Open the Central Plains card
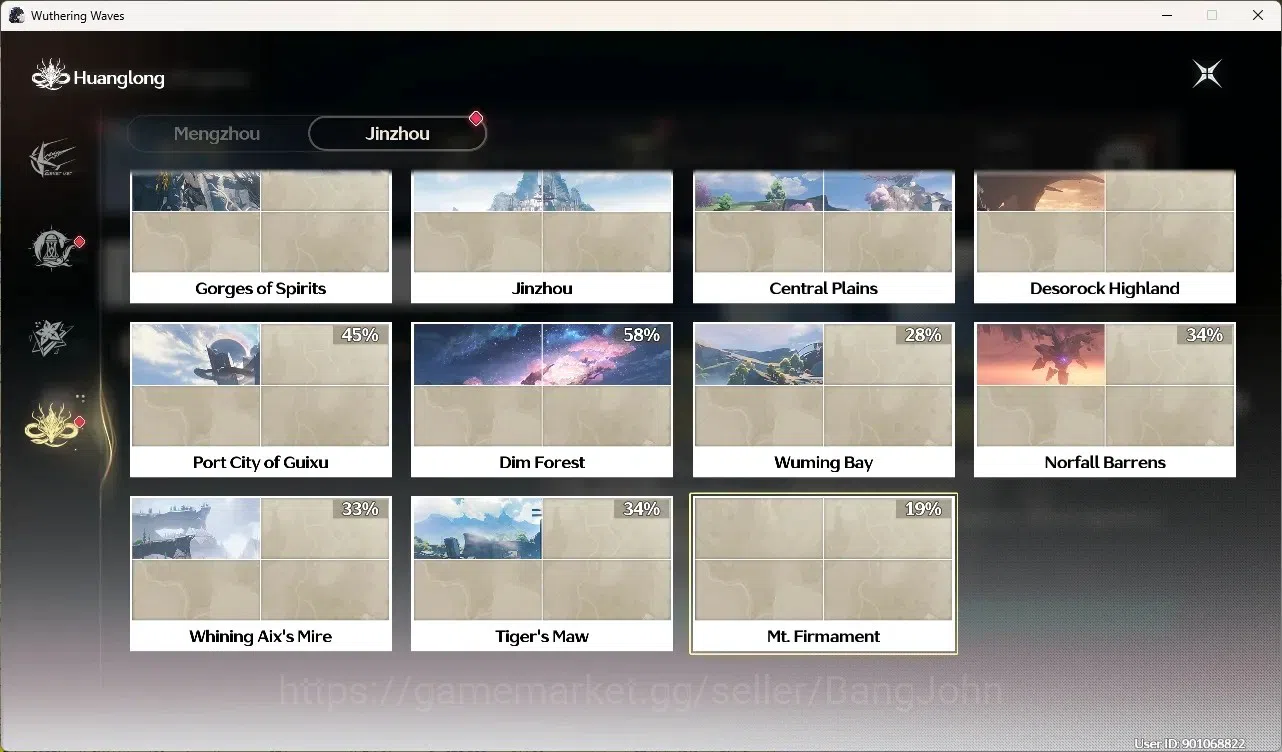1282x752 pixels. (824, 237)
